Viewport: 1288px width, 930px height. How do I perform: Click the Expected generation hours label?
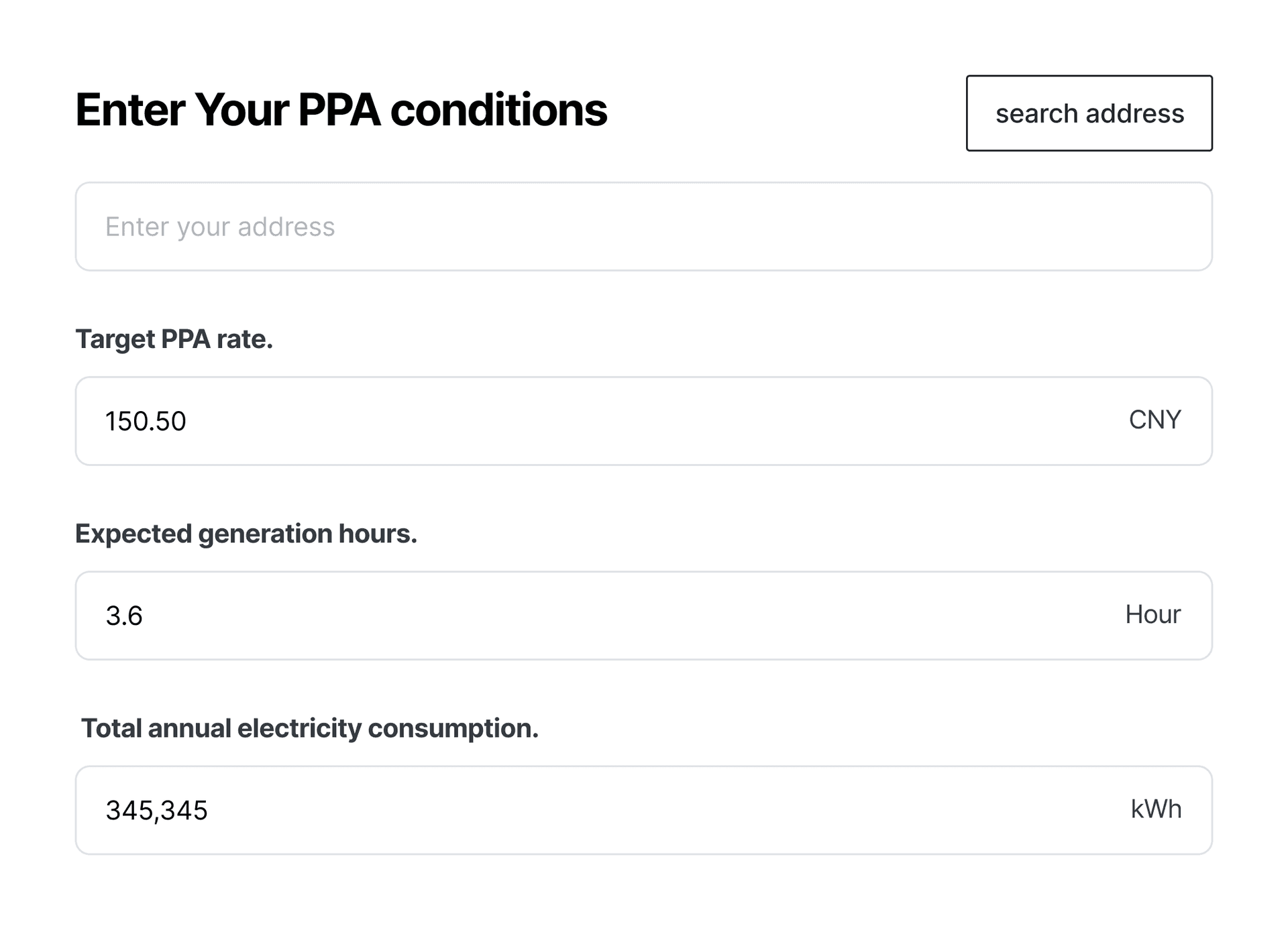pyautogui.click(x=247, y=534)
